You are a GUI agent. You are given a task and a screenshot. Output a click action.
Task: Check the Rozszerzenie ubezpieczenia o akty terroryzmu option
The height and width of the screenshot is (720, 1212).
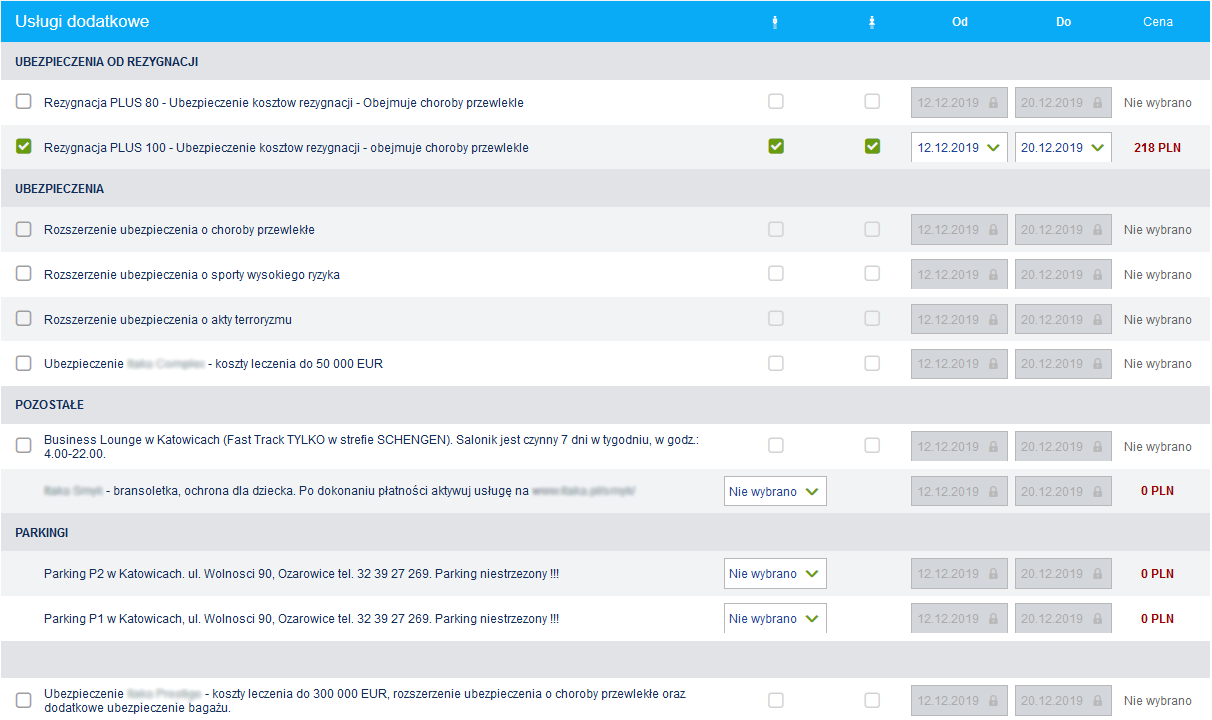(23, 318)
